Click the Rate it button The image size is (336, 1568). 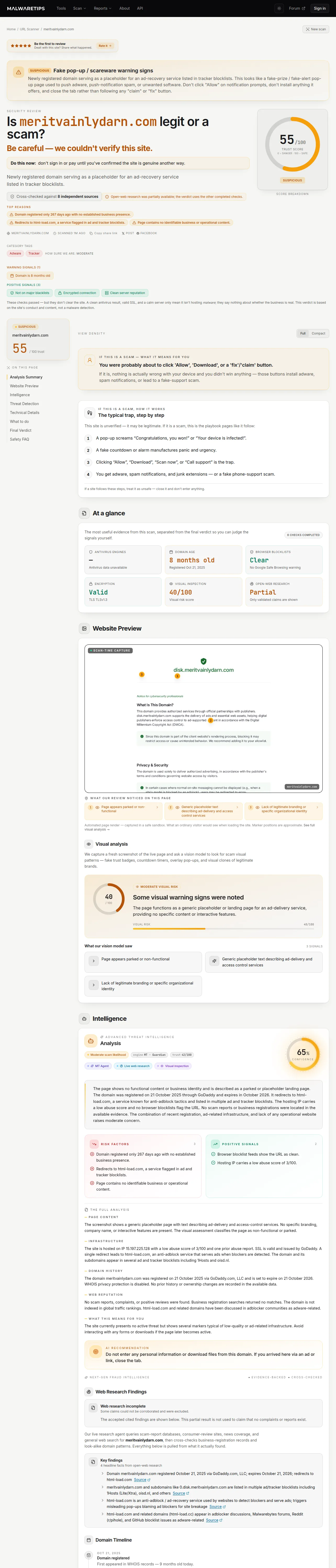105,46
